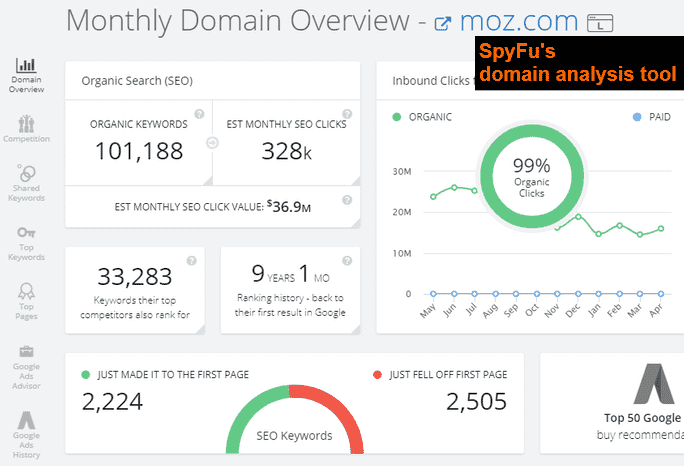Expand competitor keywords card corner
The height and width of the screenshot is (466, 684).
(x=200, y=329)
